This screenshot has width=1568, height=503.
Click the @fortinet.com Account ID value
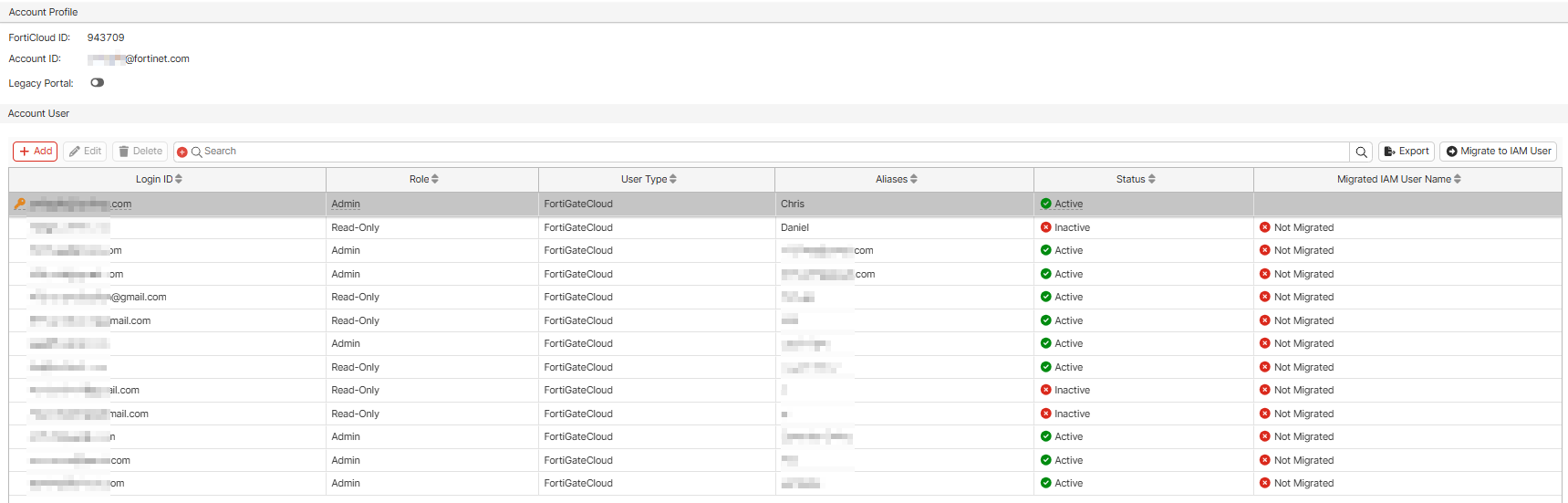click(x=139, y=59)
